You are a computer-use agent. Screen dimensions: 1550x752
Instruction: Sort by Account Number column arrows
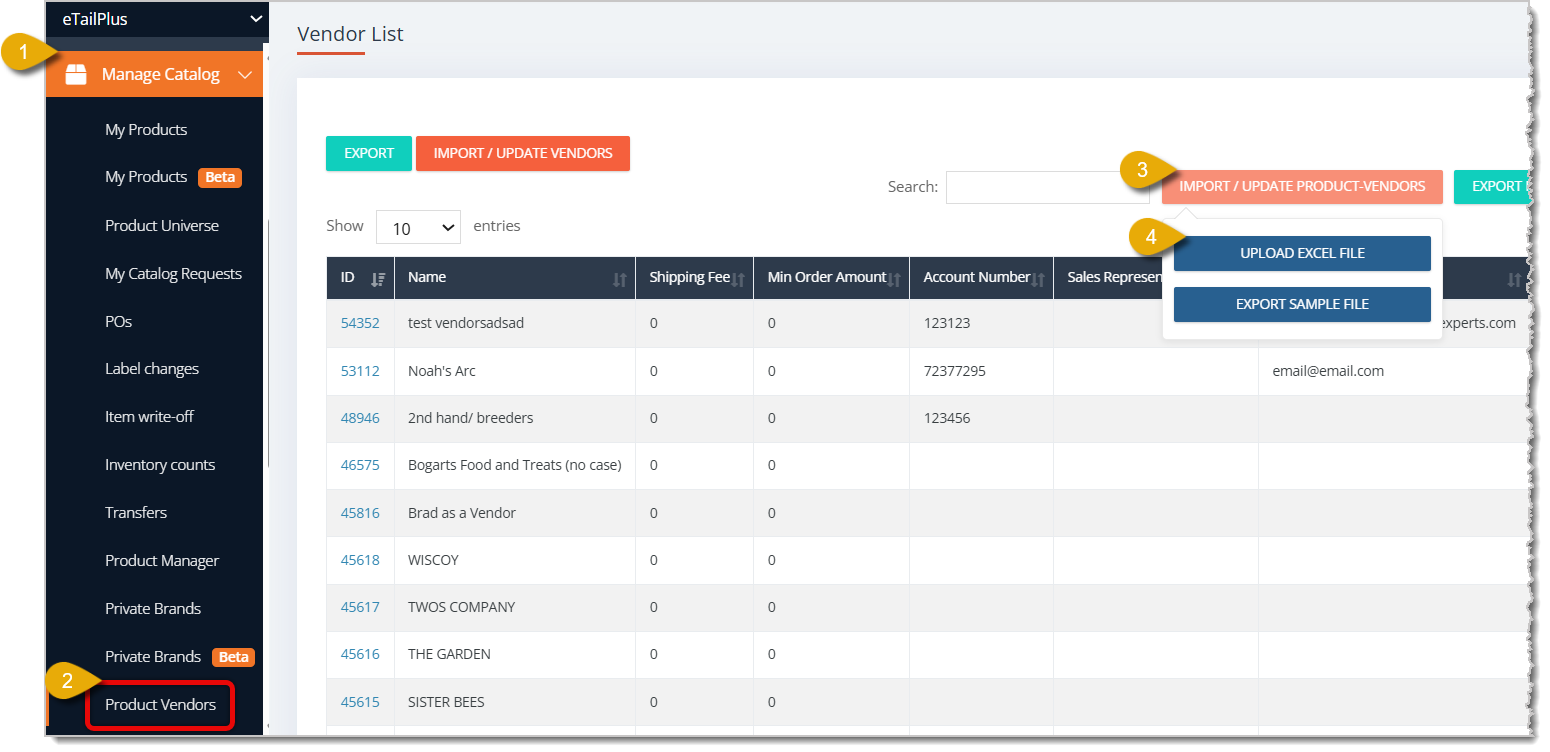point(1038,279)
